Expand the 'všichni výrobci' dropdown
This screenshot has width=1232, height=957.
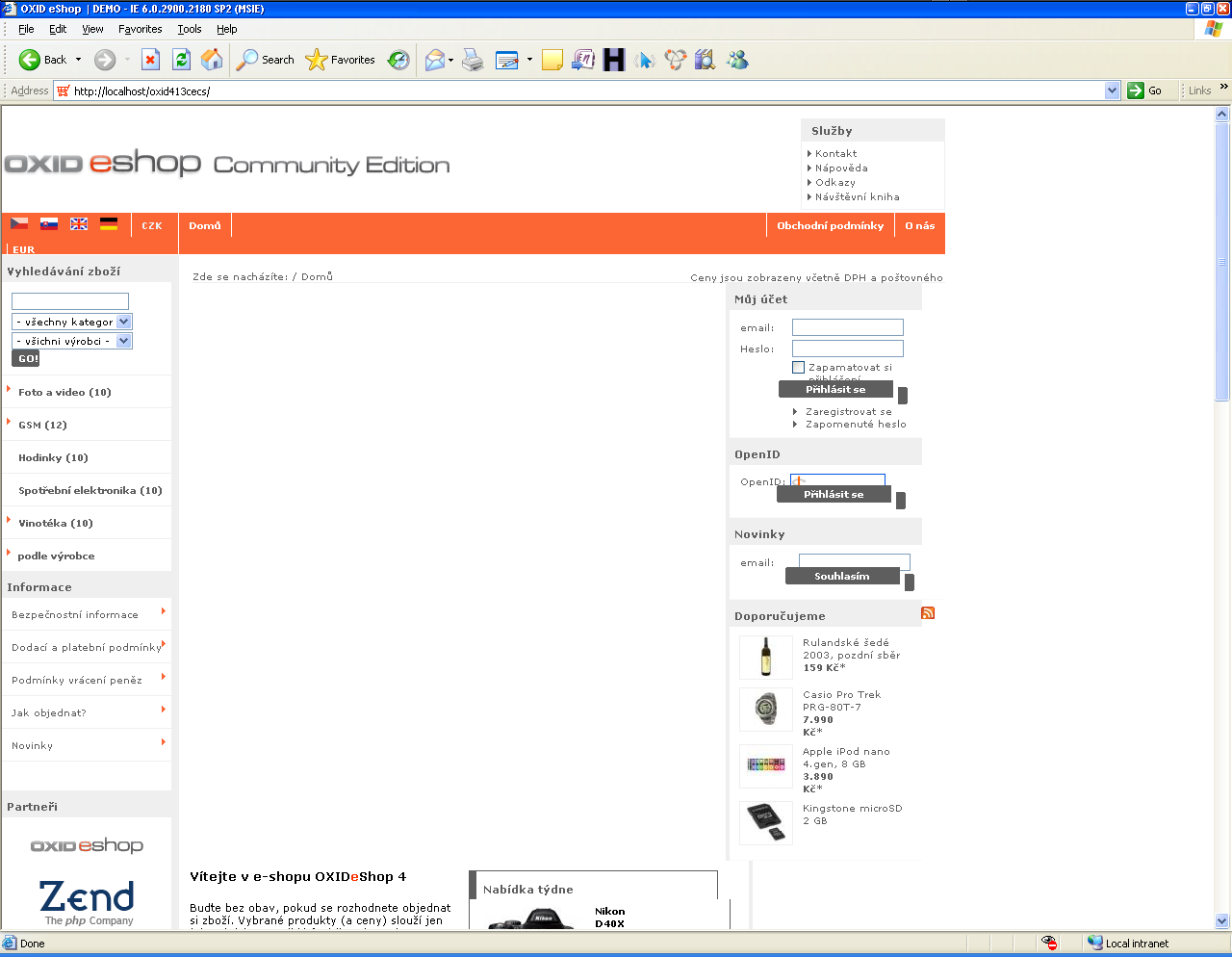click(x=124, y=341)
